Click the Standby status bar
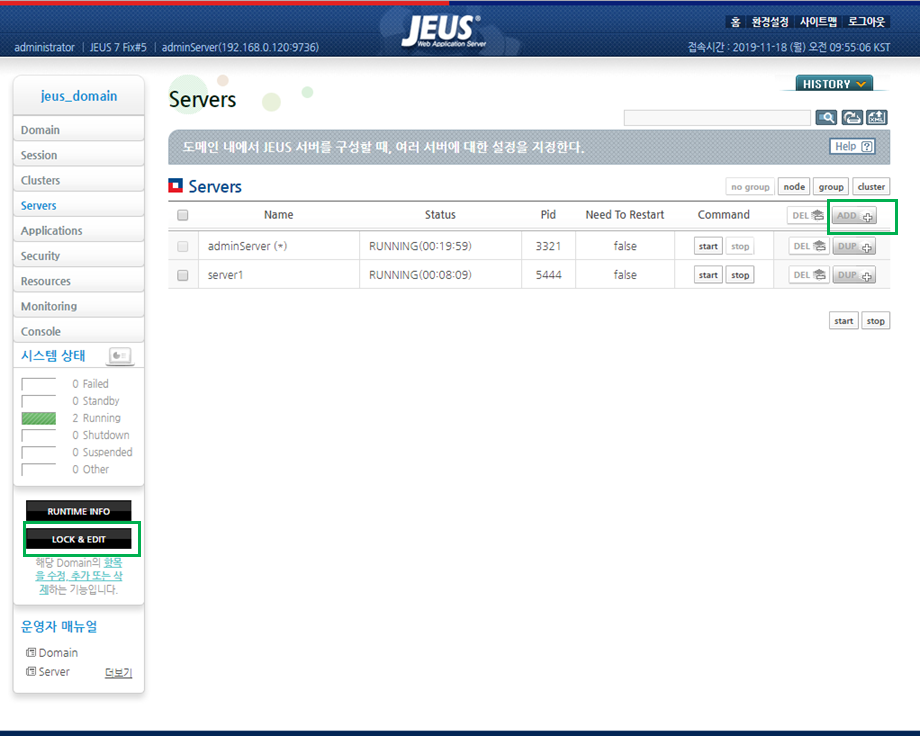The width and height of the screenshot is (920, 736). (39, 401)
